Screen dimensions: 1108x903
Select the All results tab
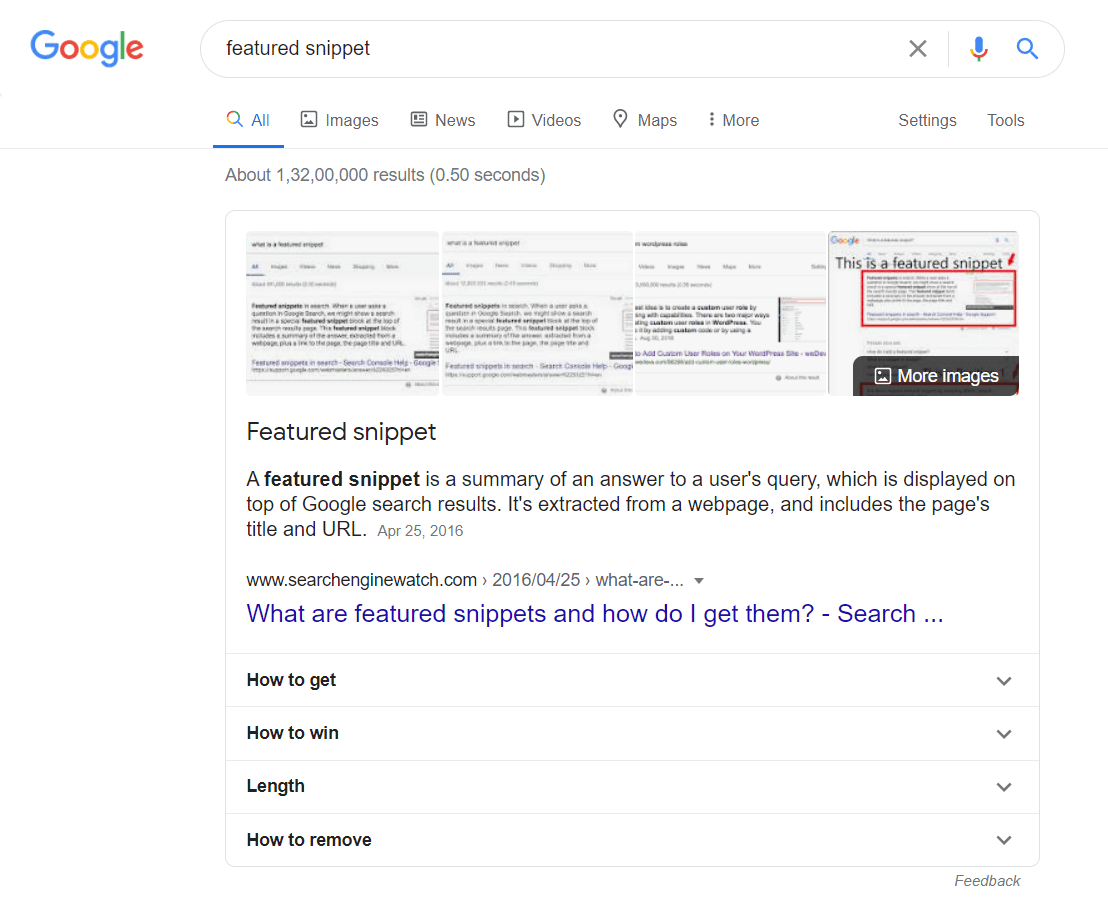248,120
